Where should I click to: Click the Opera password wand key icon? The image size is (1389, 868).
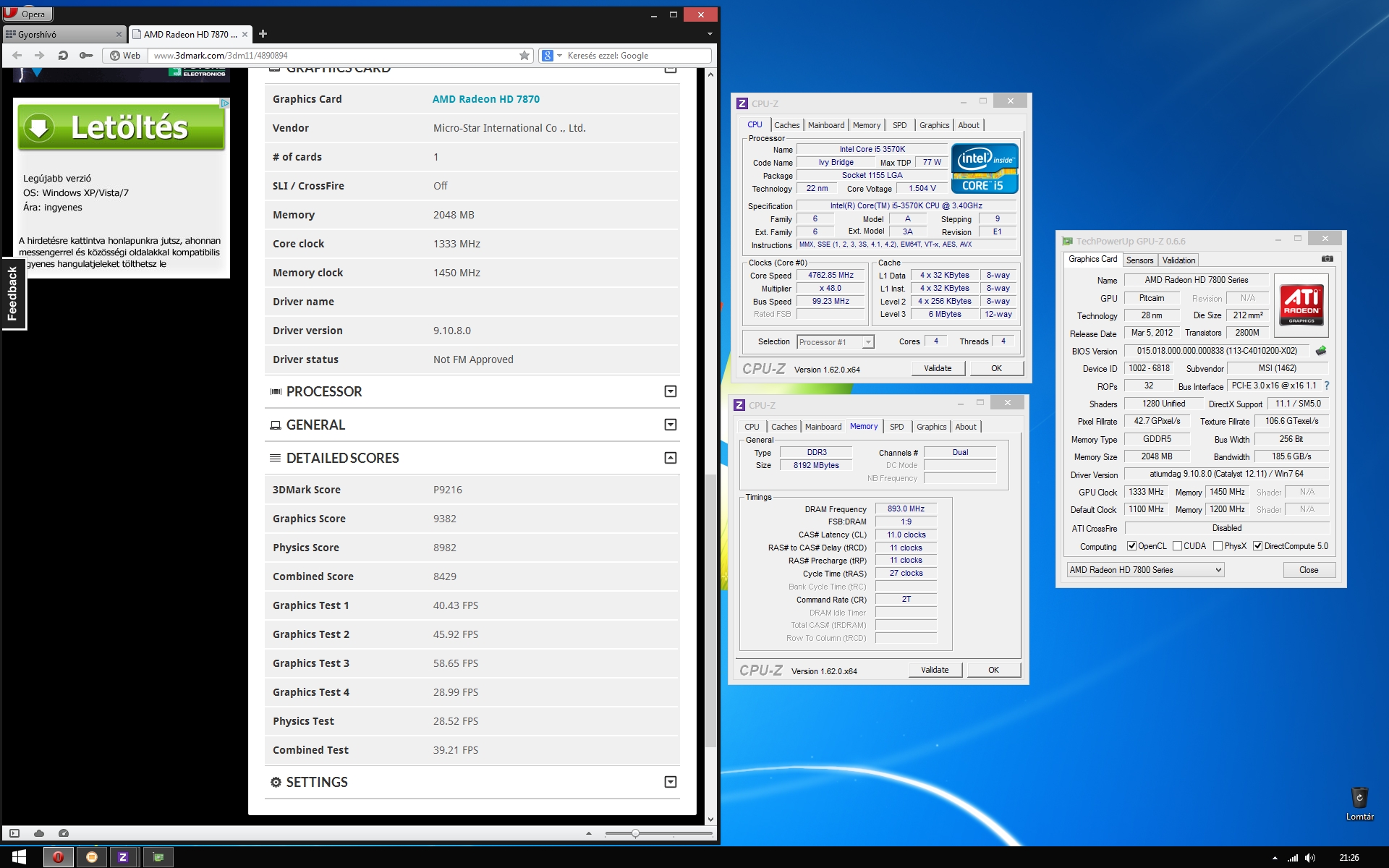click(x=86, y=56)
